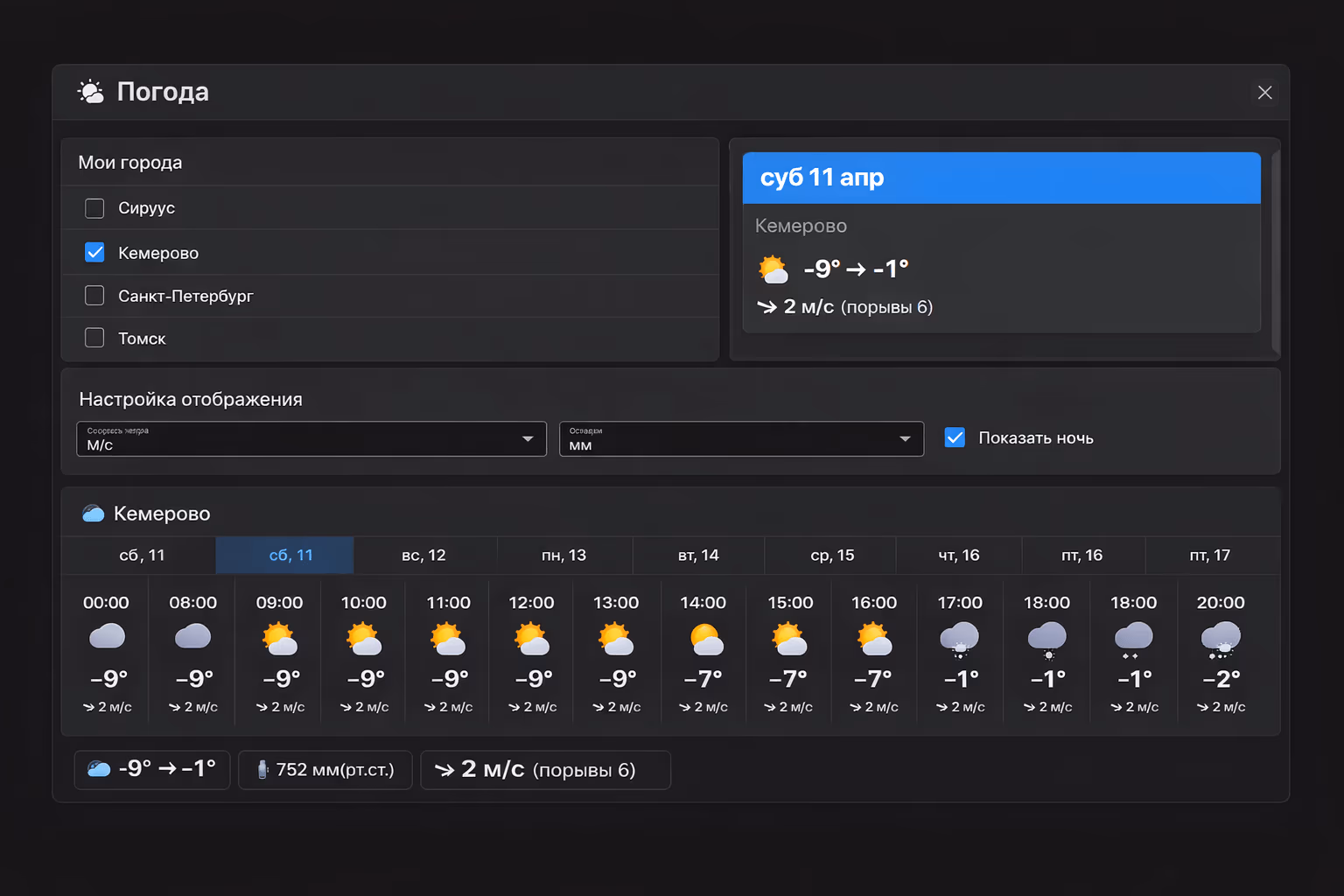Click the wind 2 м/с gusts summary badge
The image size is (1344, 896).
click(x=545, y=770)
